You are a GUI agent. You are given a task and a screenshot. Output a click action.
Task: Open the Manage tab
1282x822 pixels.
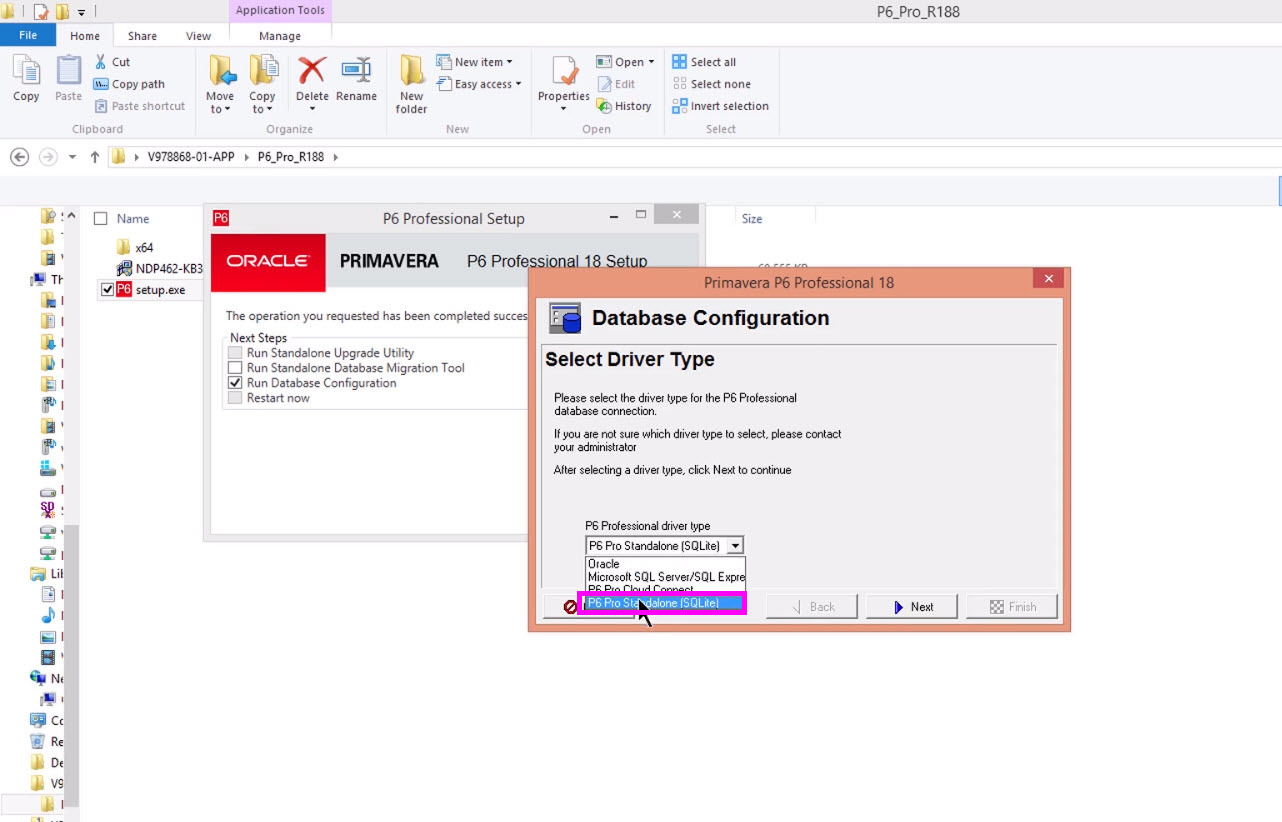(x=280, y=36)
